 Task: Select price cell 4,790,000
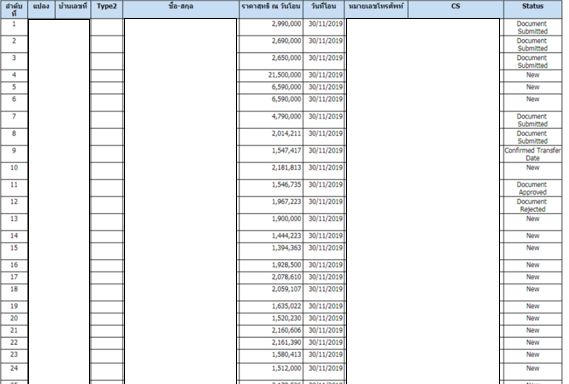[271, 120]
